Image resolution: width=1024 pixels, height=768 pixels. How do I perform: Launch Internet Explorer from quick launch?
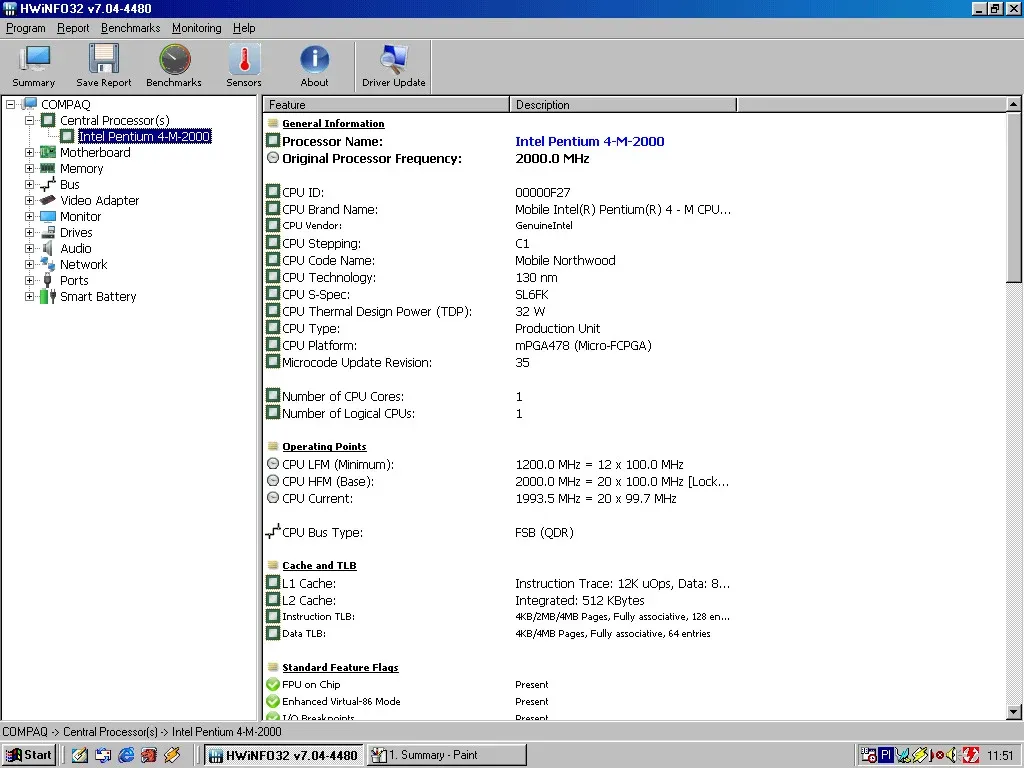pyautogui.click(x=125, y=755)
